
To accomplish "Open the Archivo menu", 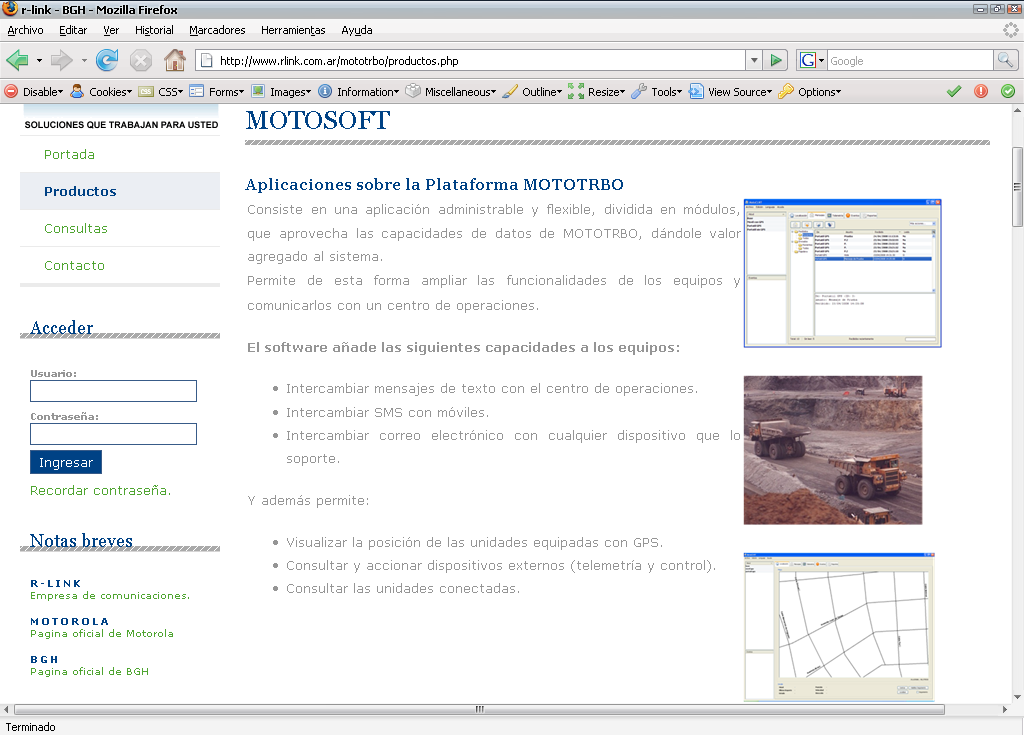I will pos(25,30).
